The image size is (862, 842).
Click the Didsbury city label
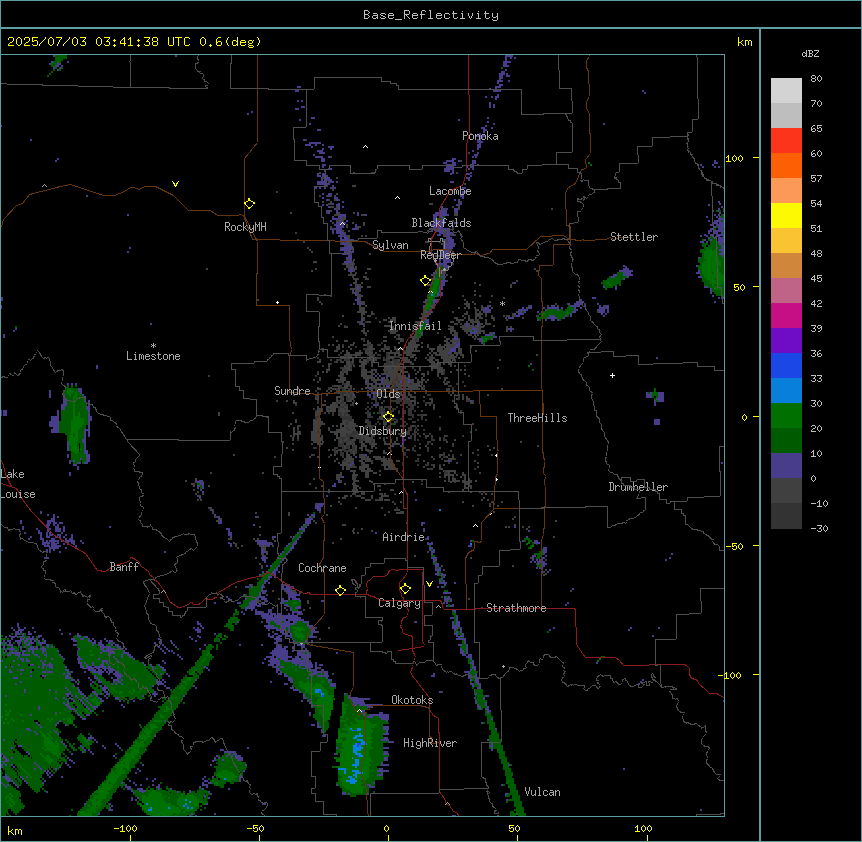(x=383, y=431)
